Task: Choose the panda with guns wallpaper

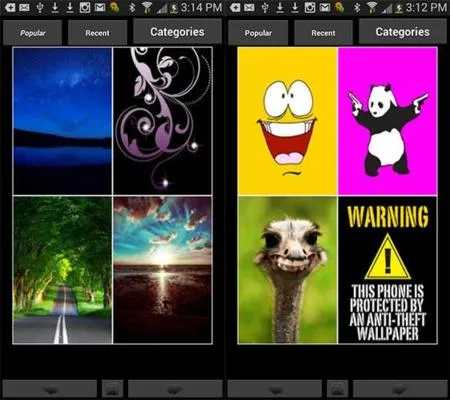Action: 388,121
